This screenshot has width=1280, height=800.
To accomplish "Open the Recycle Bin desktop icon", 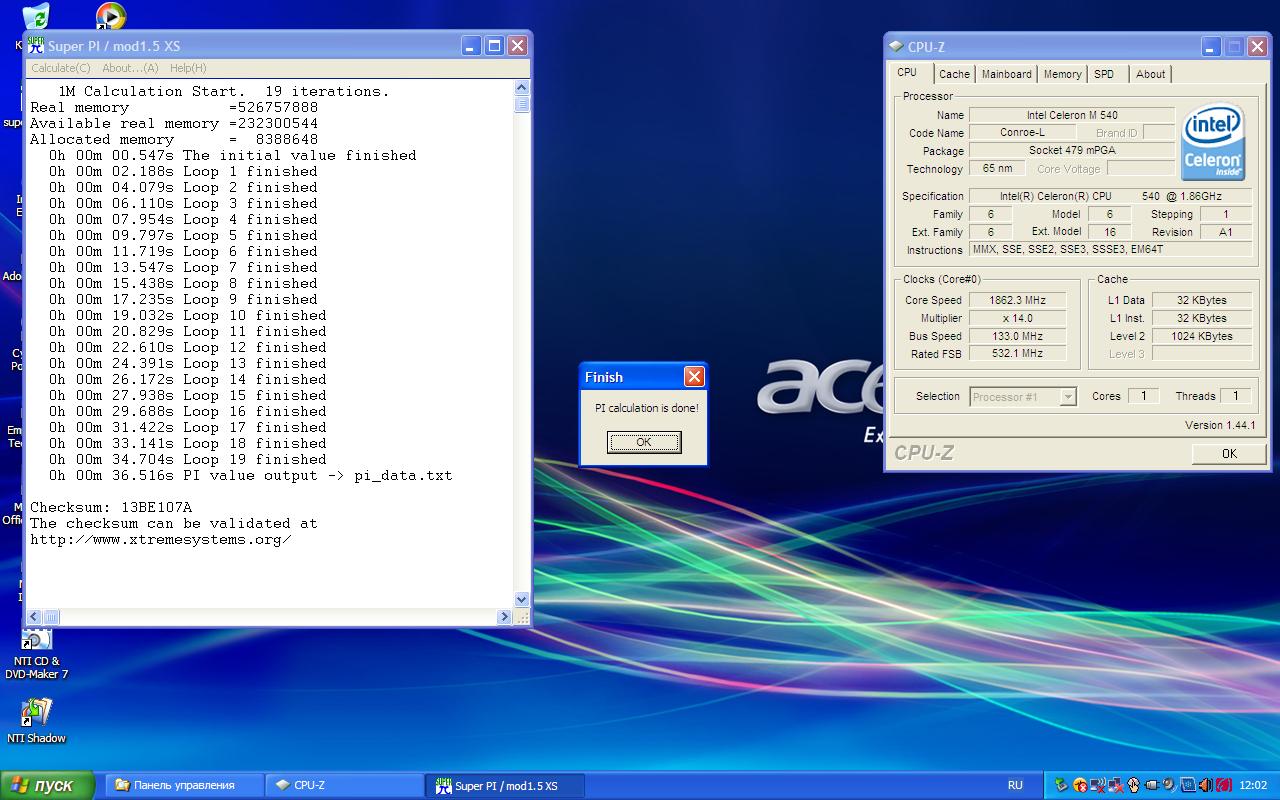I will 35,18.
